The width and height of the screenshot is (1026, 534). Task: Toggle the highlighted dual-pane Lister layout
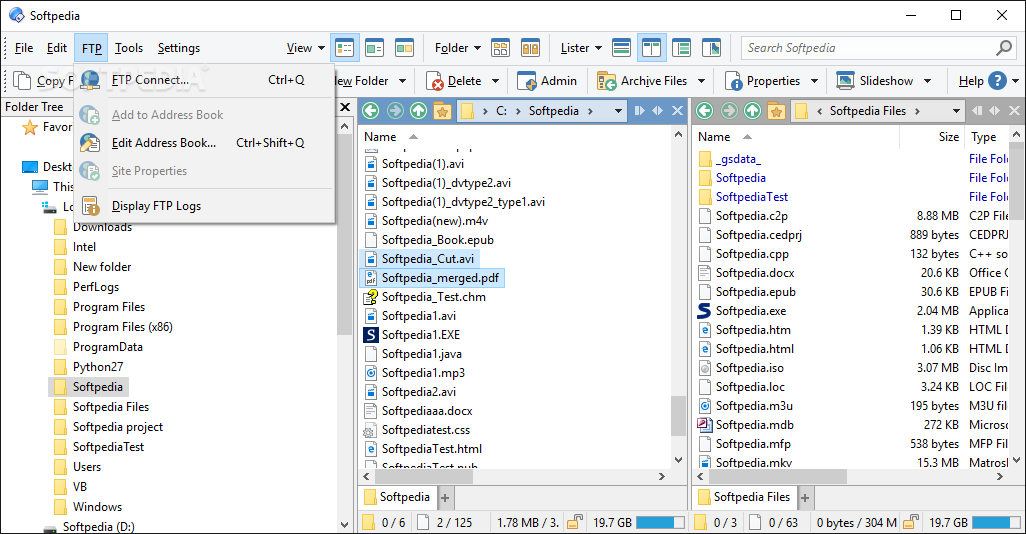651,48
